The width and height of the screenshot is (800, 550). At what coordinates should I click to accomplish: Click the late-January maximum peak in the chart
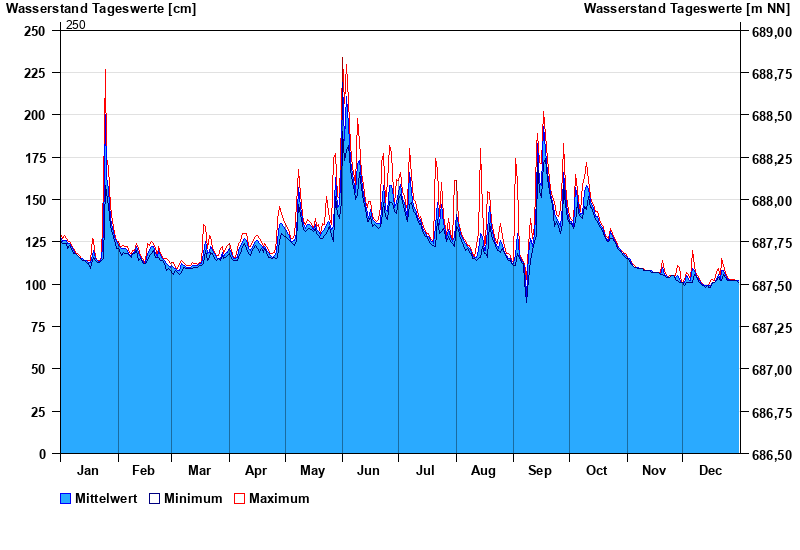click(x=105, y=70)
